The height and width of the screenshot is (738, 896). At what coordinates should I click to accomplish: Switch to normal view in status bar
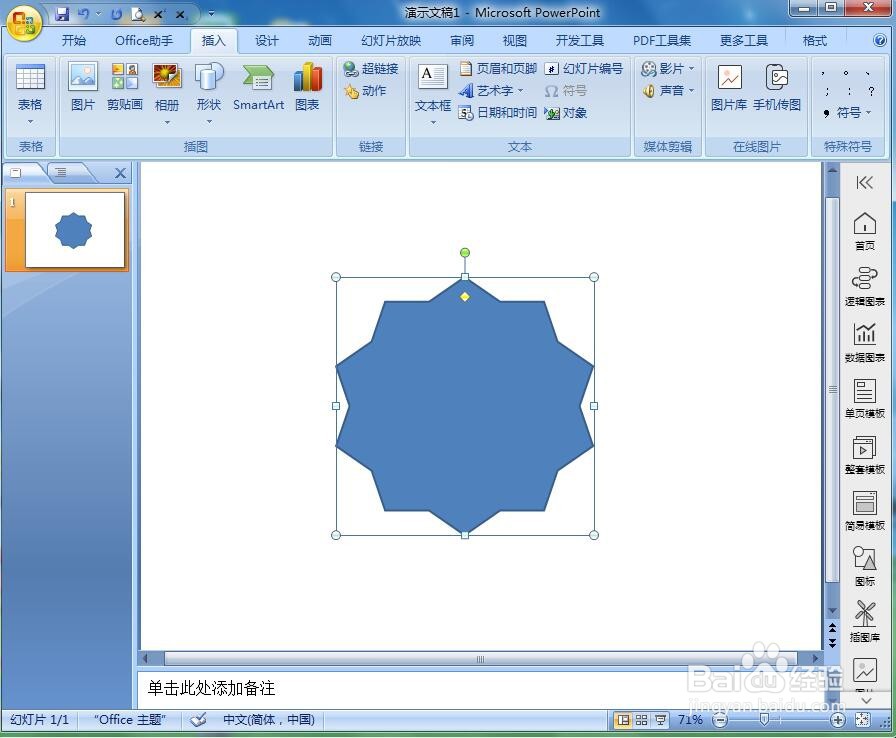623,720
